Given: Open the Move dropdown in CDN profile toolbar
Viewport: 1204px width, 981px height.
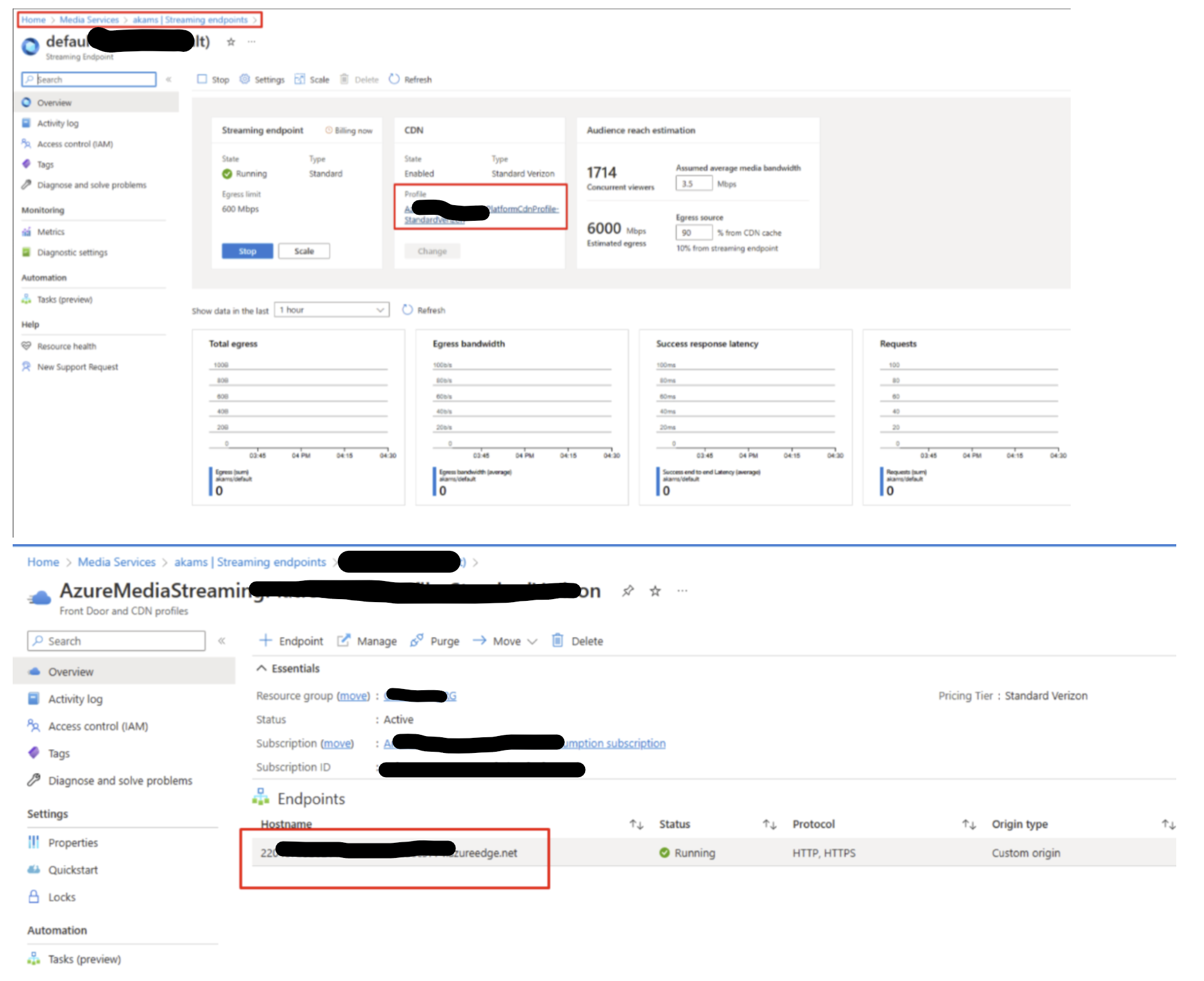Looking at the screenshot, I should (x=505, y=641).
